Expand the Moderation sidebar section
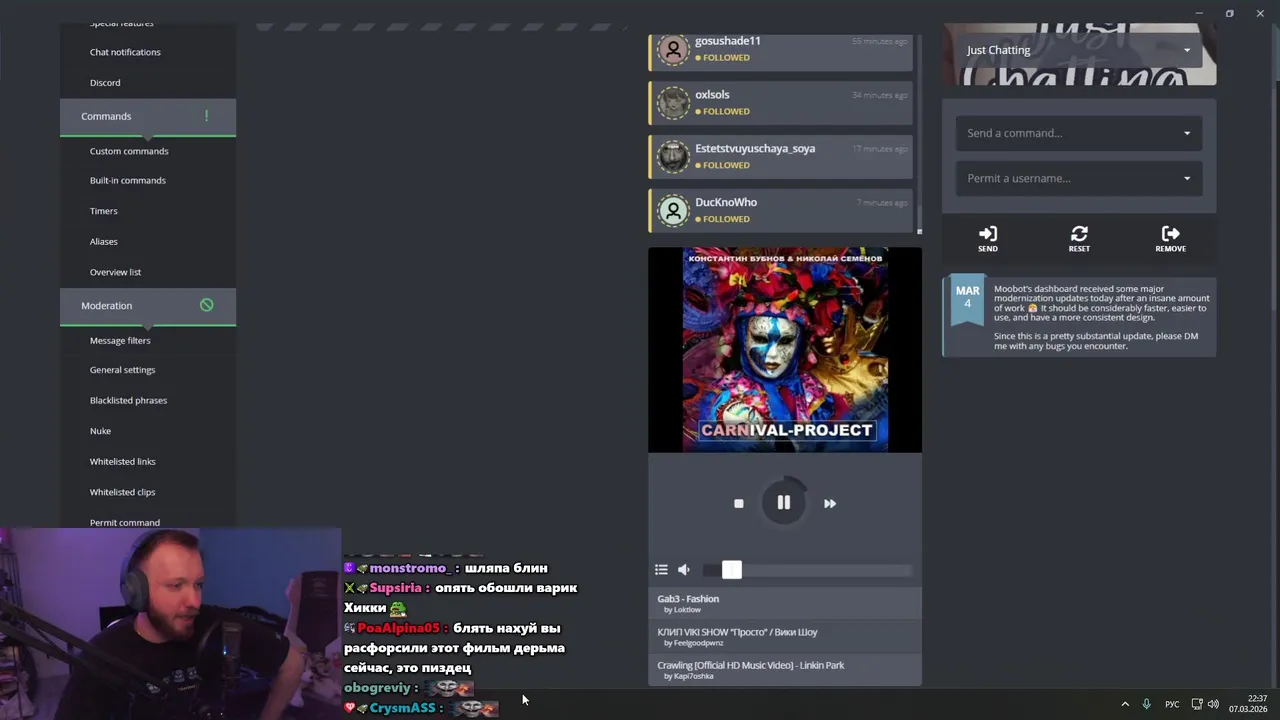 click(x=148, y=306)
